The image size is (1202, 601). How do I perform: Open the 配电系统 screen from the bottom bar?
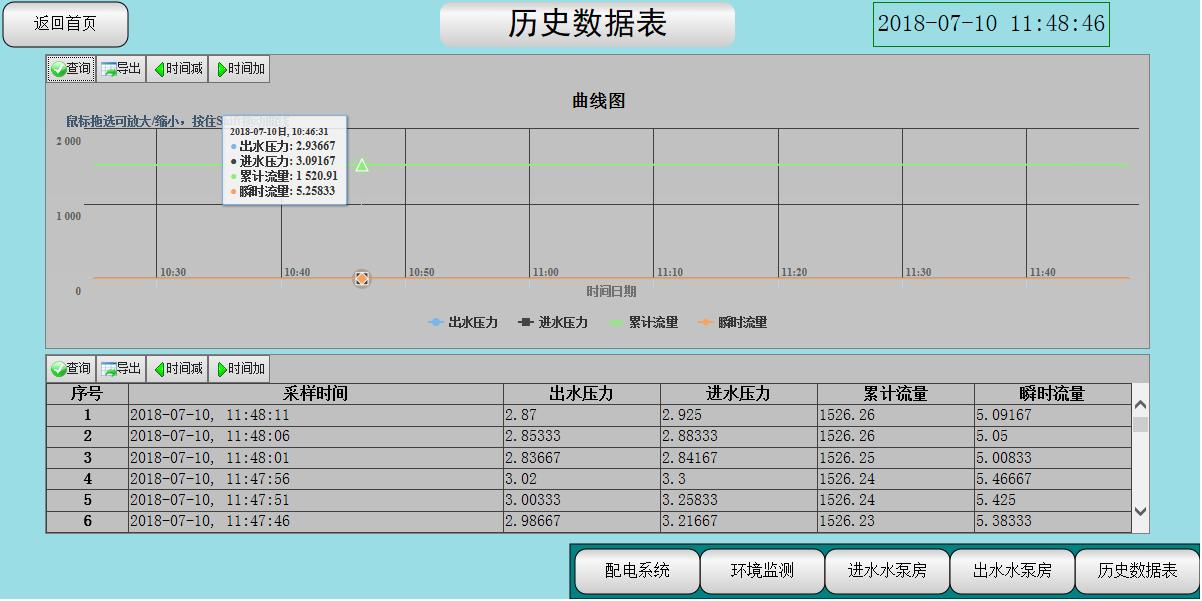637,571
